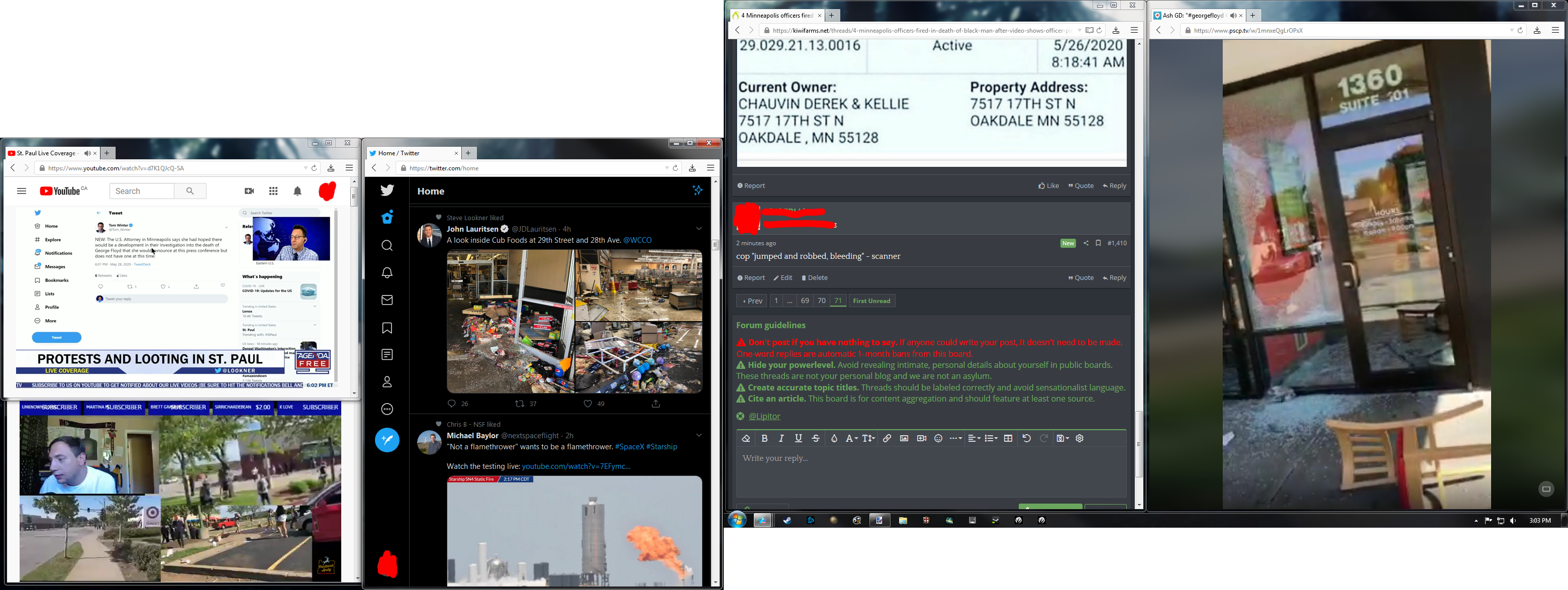Insert image in forum reply editor

[904, 438]
